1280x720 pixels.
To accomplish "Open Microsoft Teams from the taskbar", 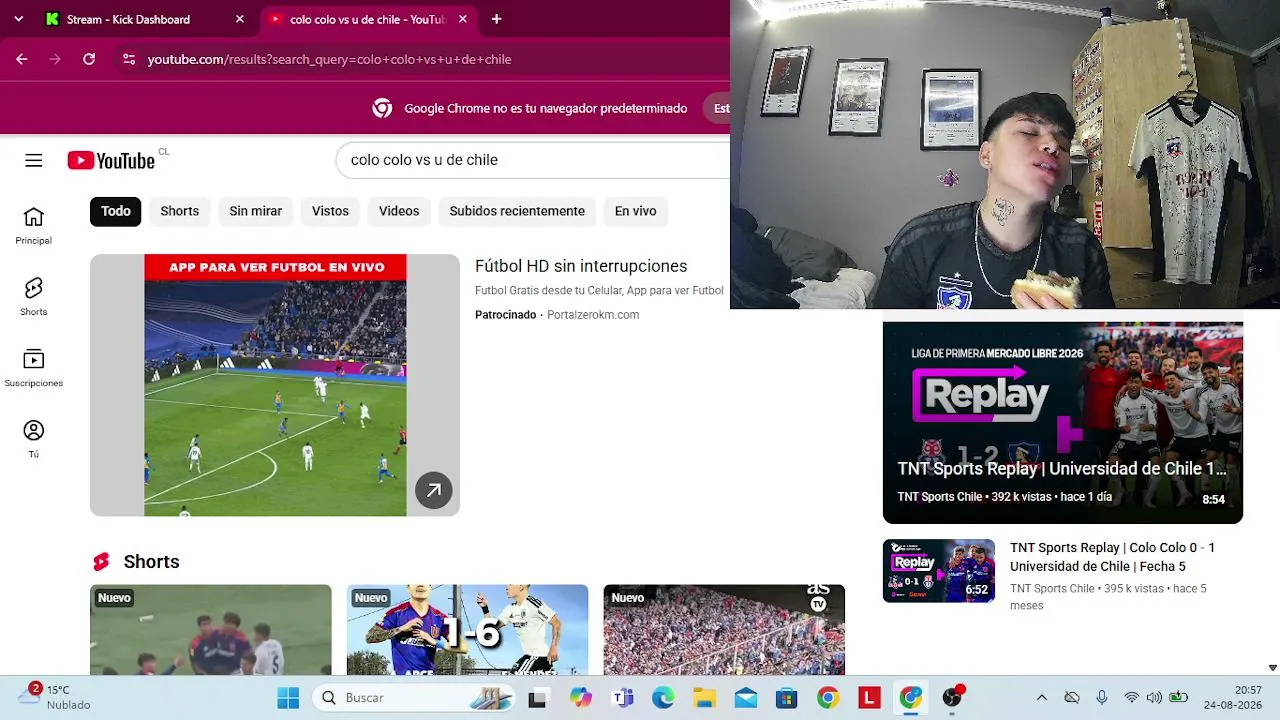I will (622, 698).
